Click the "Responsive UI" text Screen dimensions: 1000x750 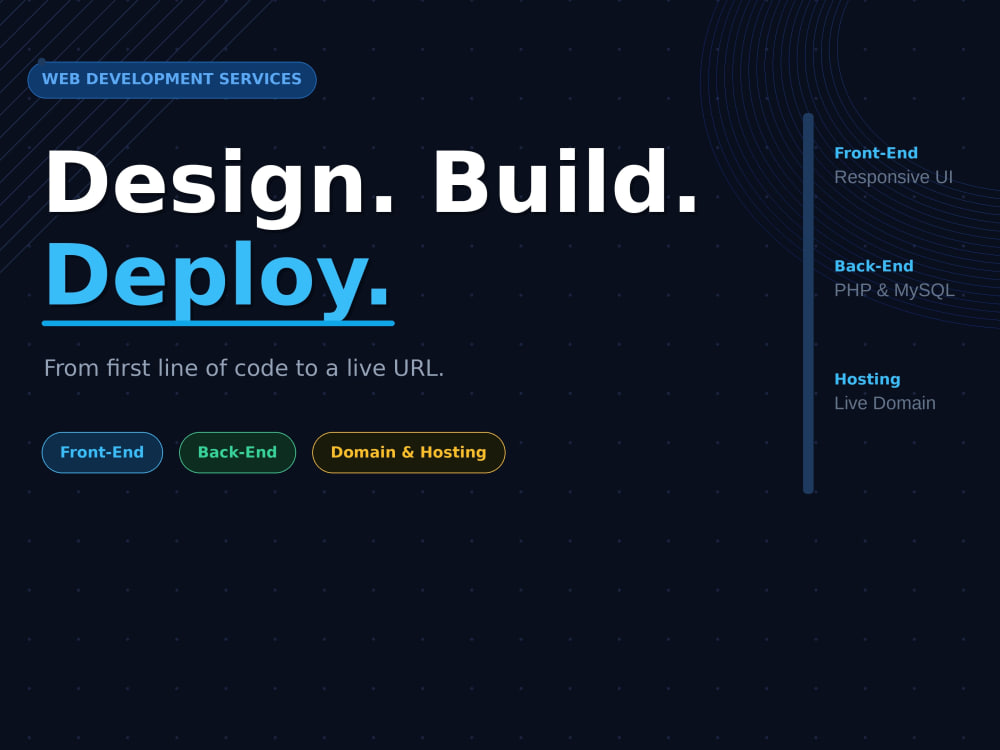[x=893, y=177]
